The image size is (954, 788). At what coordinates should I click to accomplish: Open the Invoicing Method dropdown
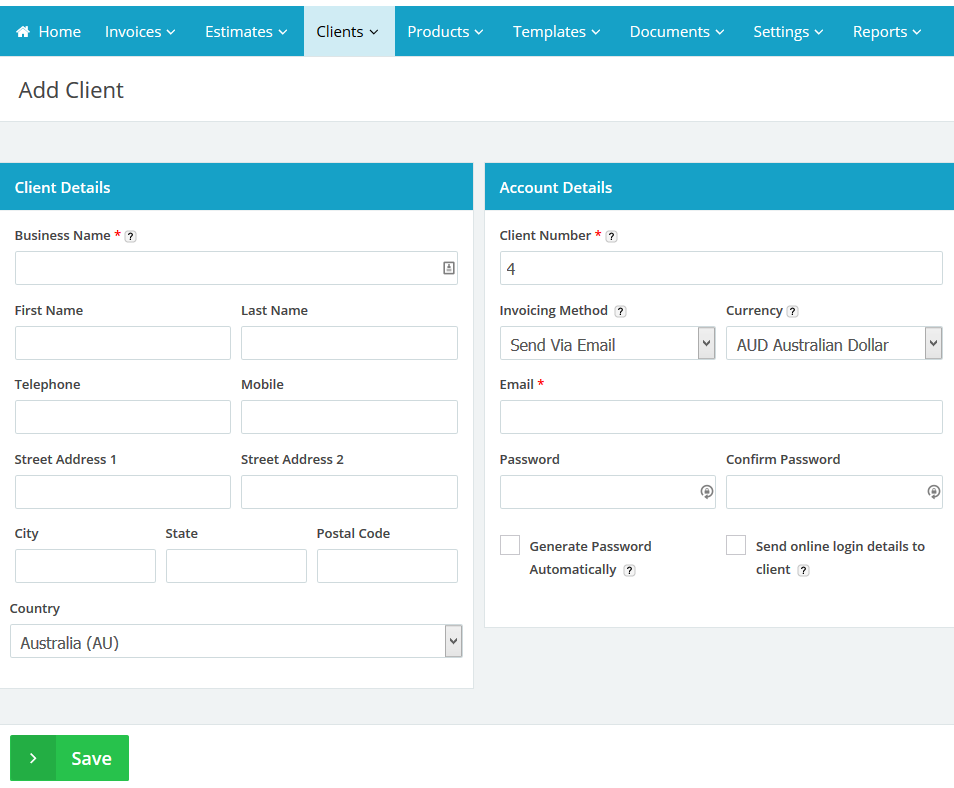click(x=607, y=344)
